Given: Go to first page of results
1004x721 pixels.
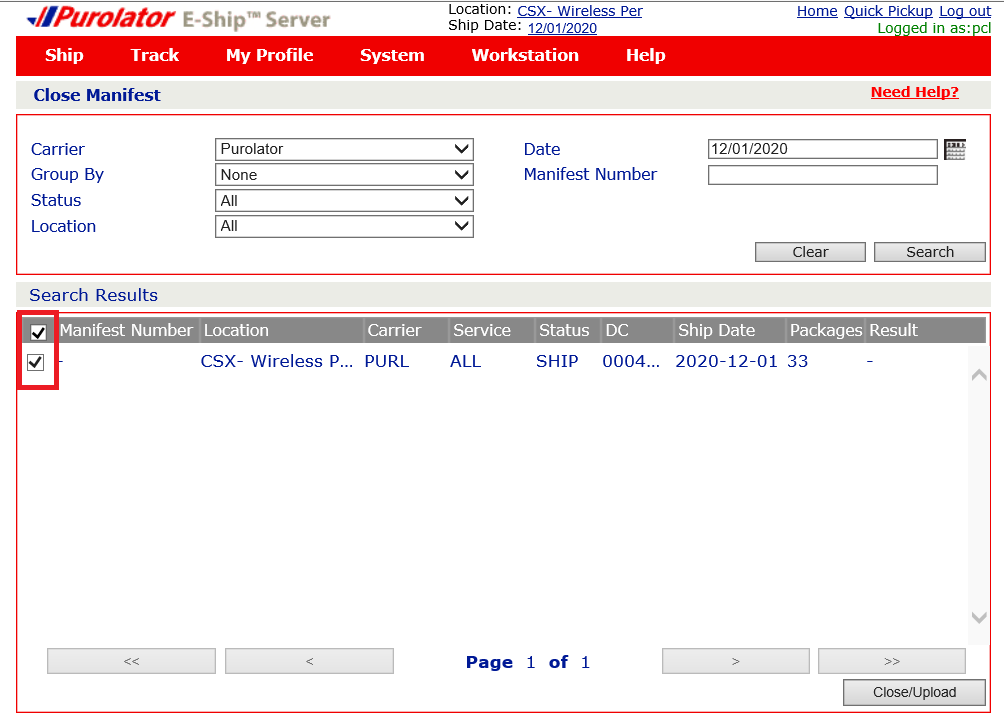Looking at the screenshot, I should point(131,661).
